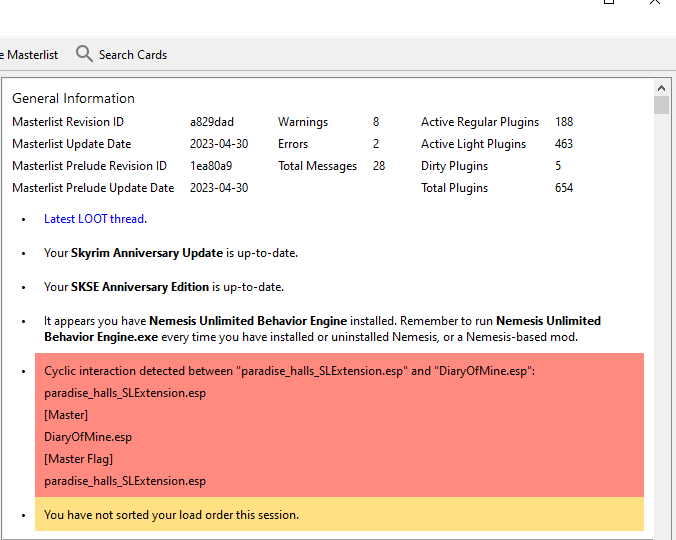Click Masterlist Update Date label
This screenshot has height=540, width=676.
[x=72, y=144]
